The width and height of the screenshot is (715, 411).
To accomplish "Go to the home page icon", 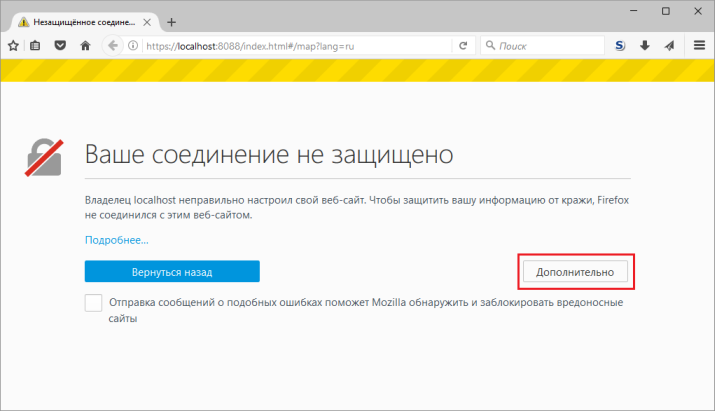I will click(x=85, y=46).
